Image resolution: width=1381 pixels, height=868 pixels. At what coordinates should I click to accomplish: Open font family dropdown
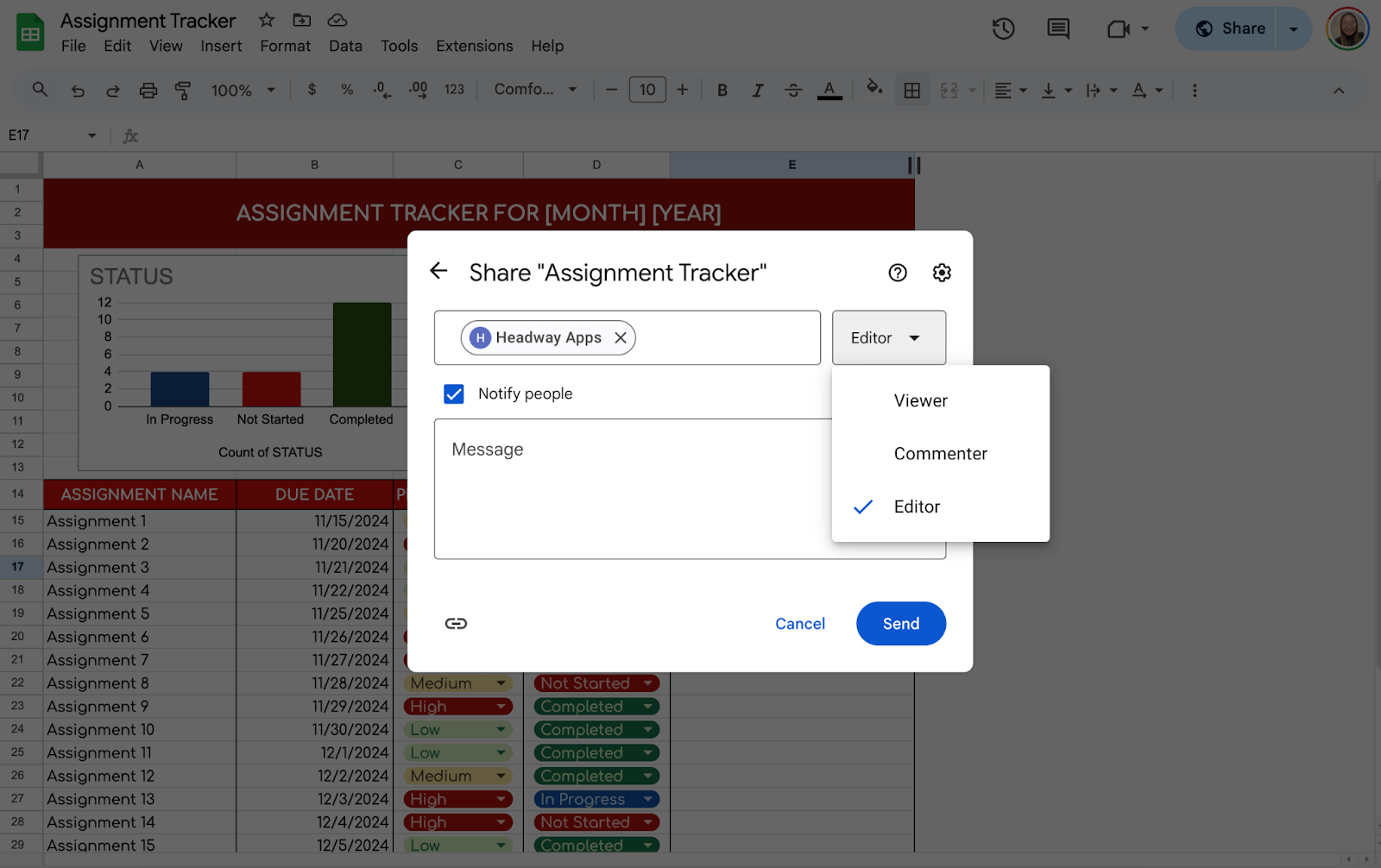(535, 90)
